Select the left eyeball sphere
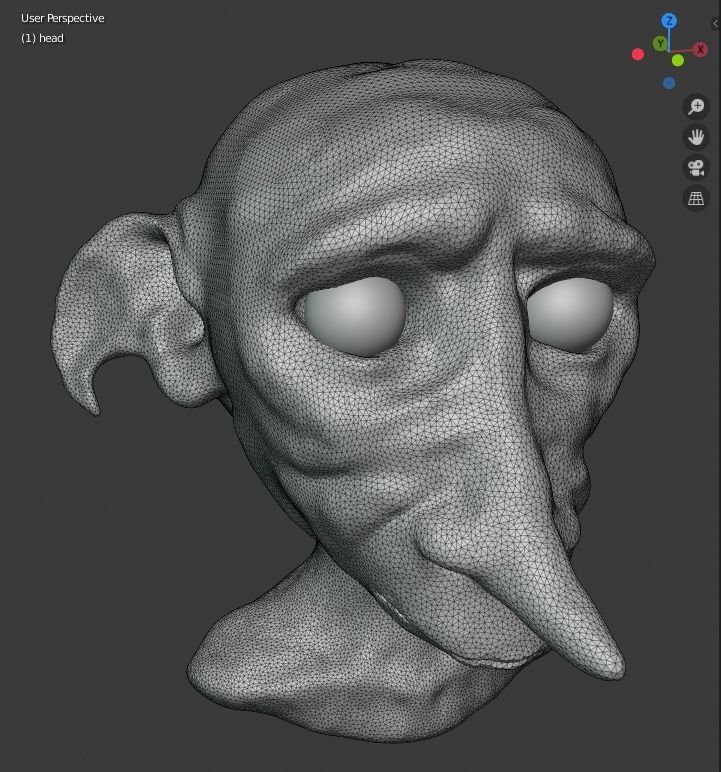Image resolution: width=721 pixels, height=772 pixels. tap(354, 316)
